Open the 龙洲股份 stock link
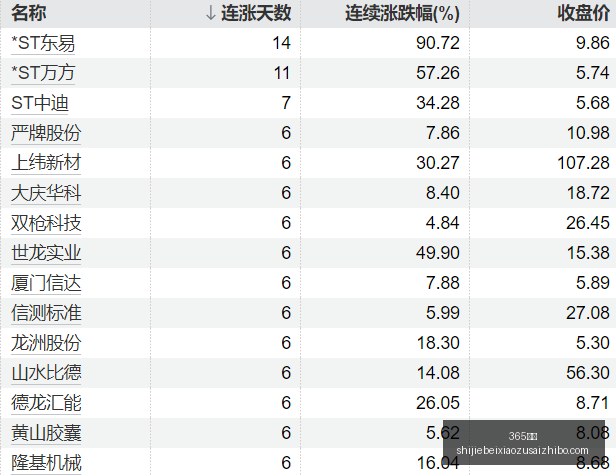 [46, 343]
